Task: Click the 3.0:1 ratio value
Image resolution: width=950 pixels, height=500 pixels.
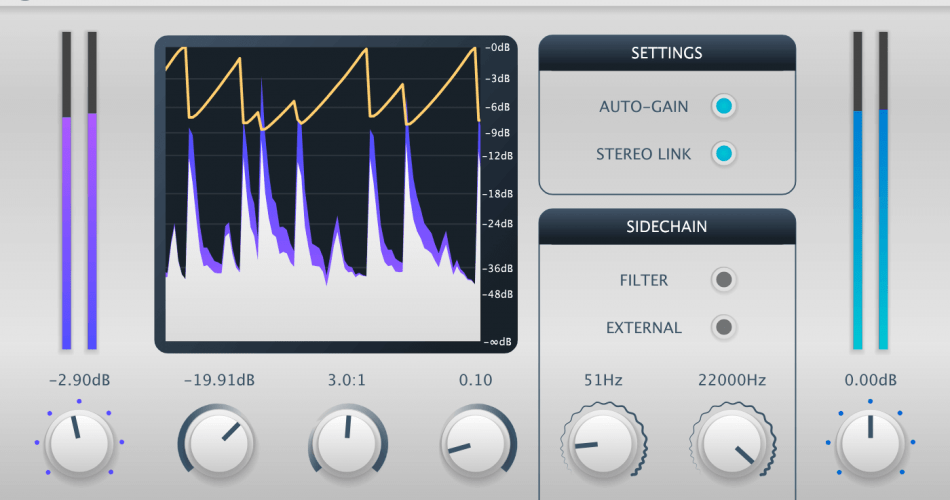Action: (347, 380)
